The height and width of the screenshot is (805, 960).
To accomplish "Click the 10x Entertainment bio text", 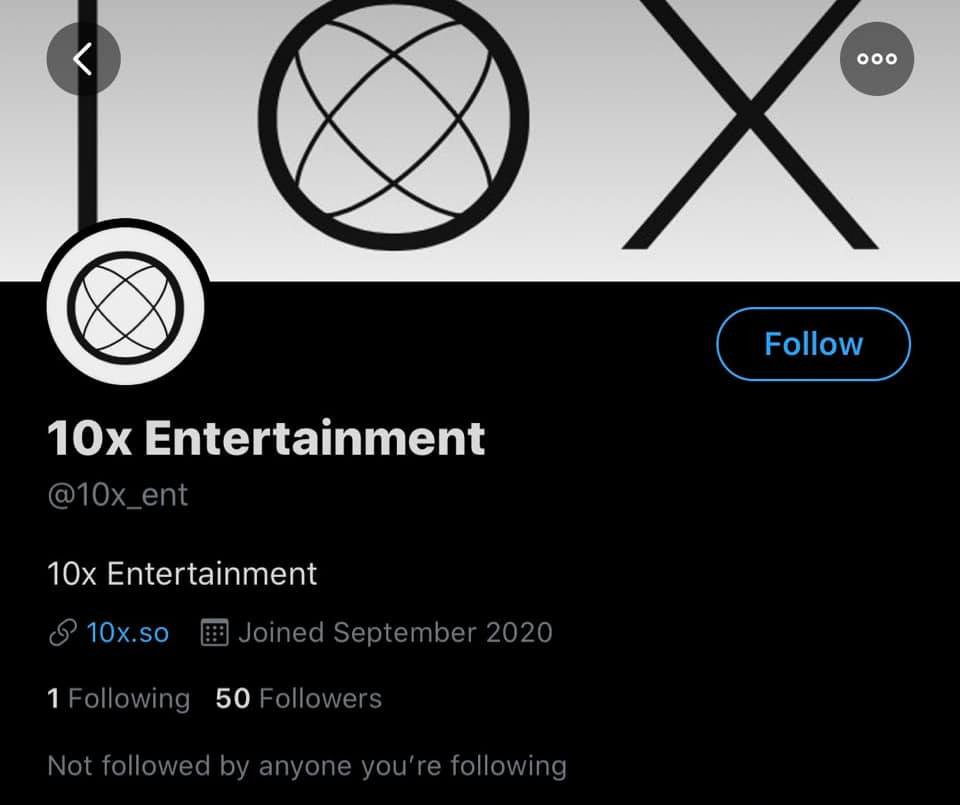I will 182,574.
